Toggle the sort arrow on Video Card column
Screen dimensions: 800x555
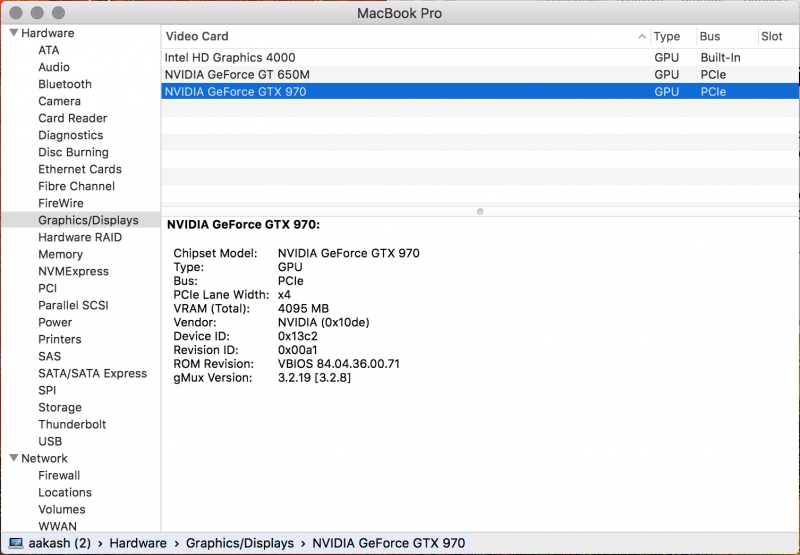click(642, 36)
